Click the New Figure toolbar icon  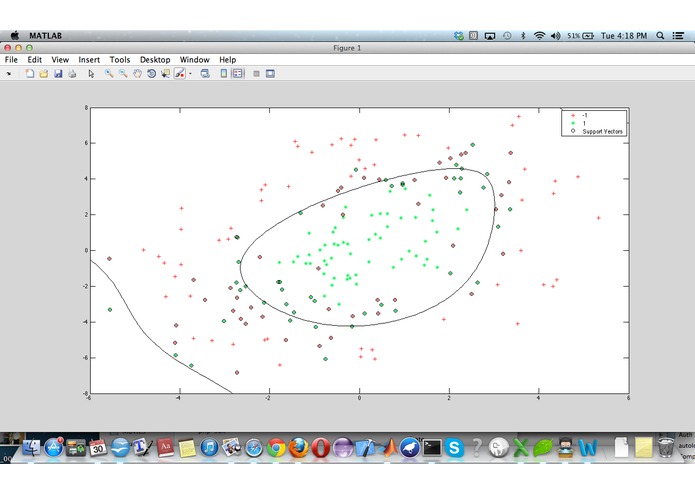click(30, 74)
